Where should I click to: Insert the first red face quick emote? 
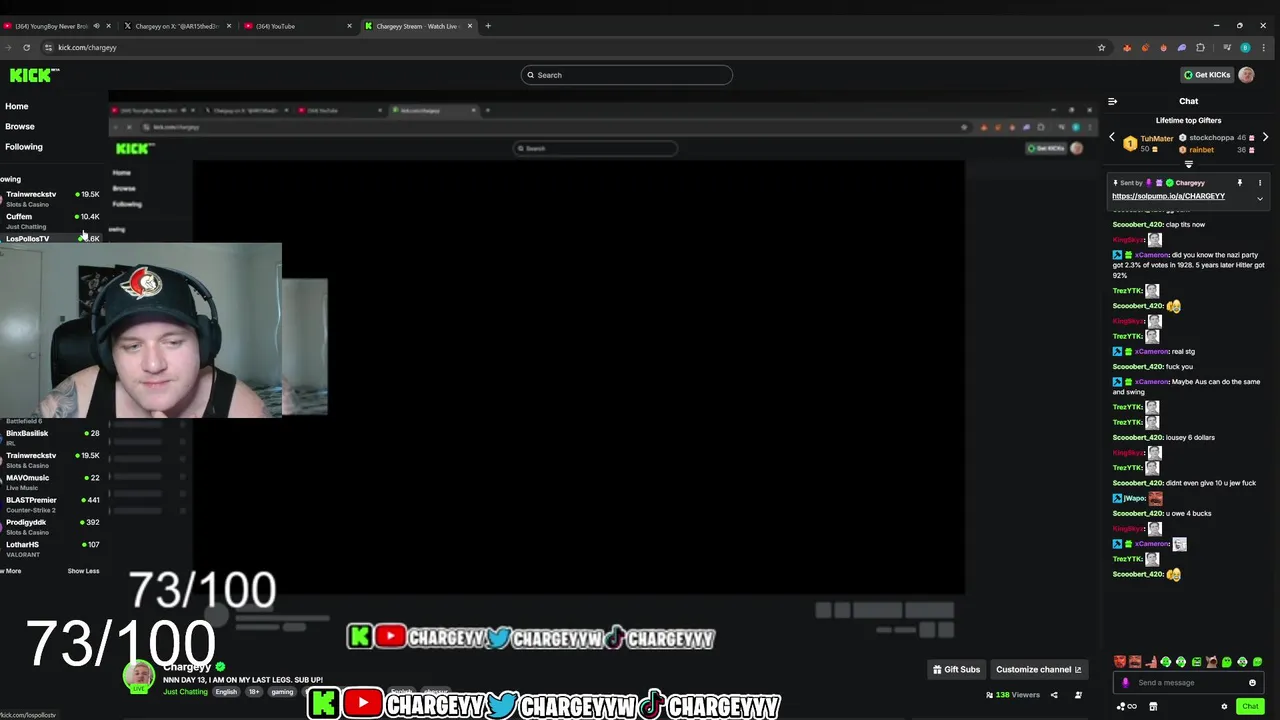pyautogui.click(x=1120, y=662)
